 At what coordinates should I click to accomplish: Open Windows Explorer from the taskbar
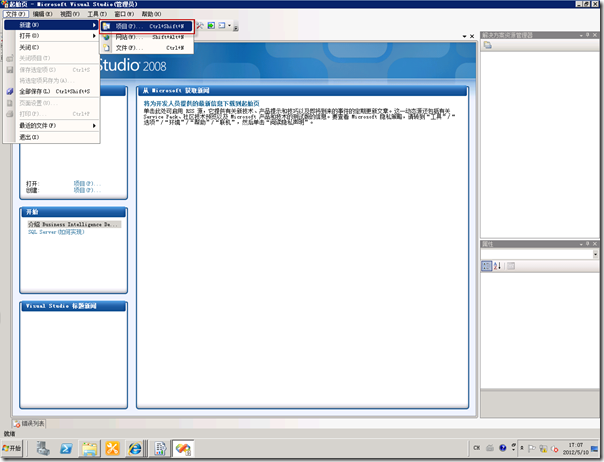(89, 449)
